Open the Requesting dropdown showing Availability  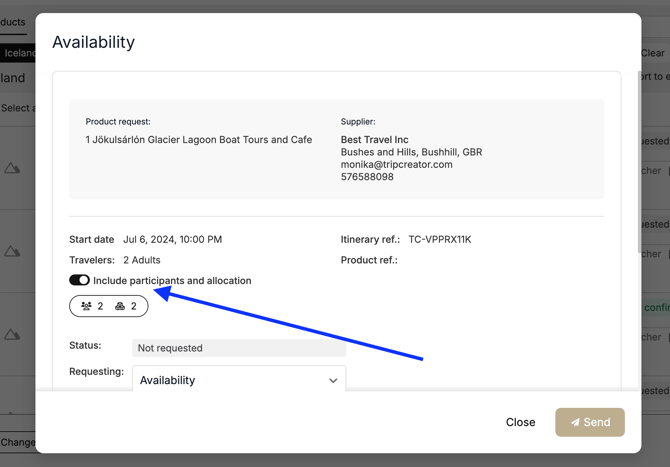(239, 380)
